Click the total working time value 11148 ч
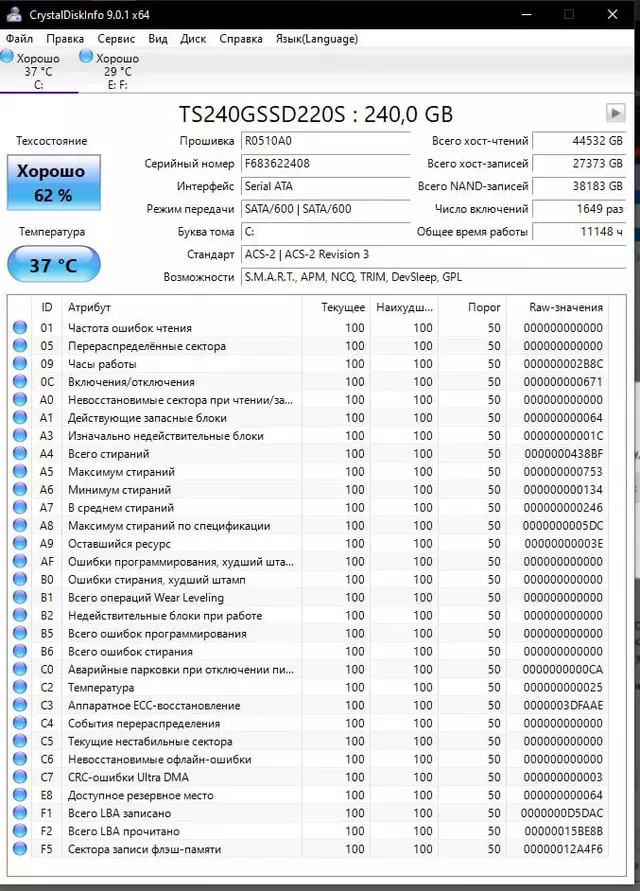 (579, 232)
